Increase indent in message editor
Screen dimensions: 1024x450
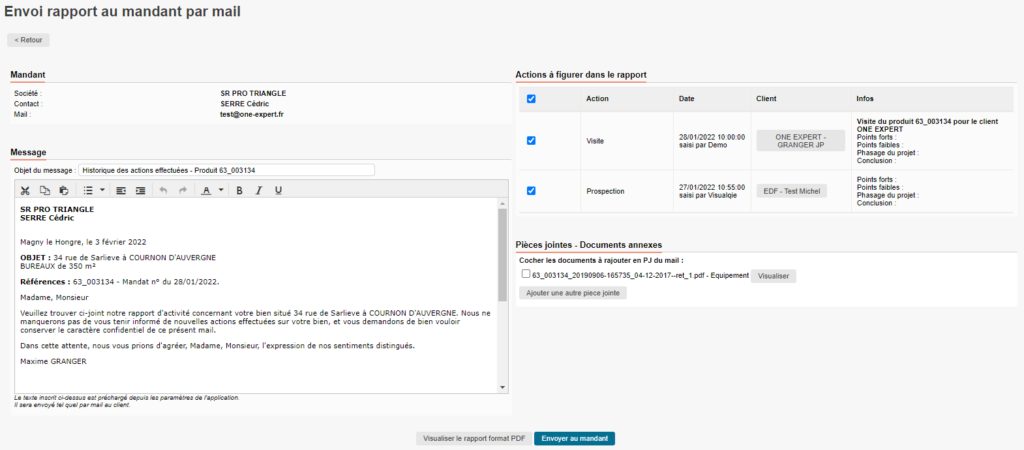pos(140,190)
